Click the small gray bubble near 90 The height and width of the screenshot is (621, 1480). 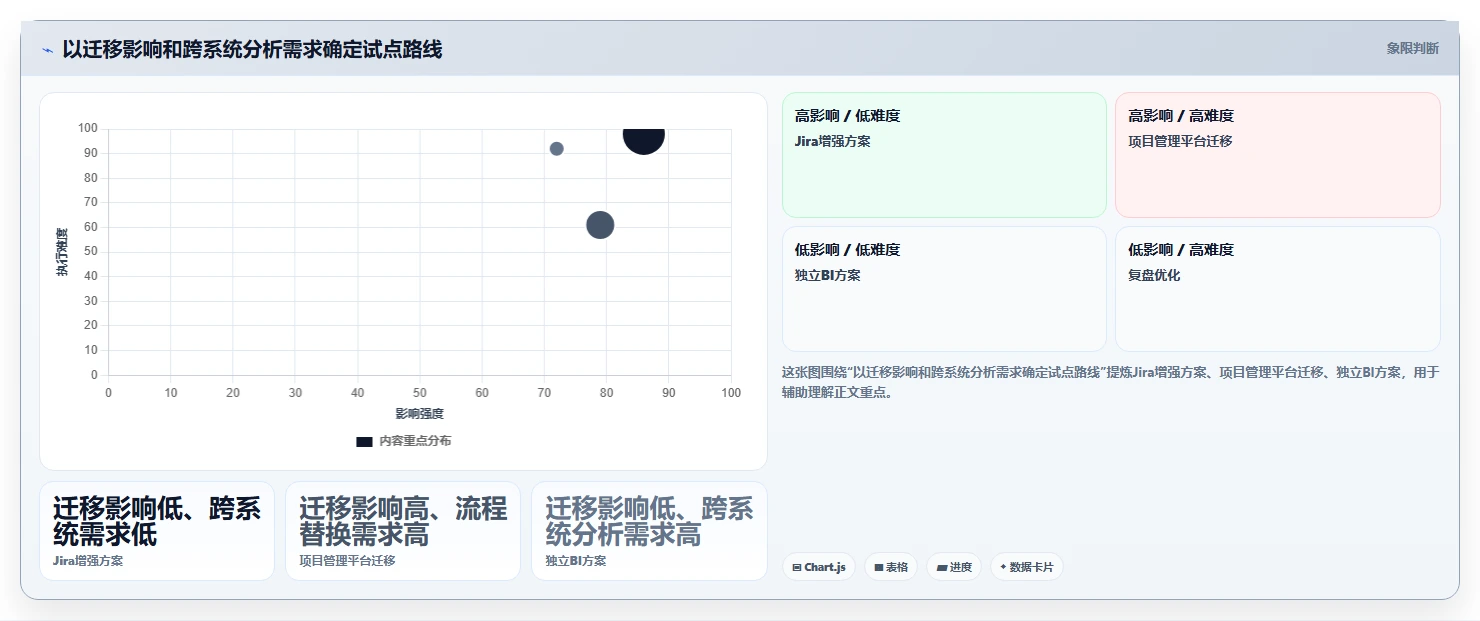point(557,149)
